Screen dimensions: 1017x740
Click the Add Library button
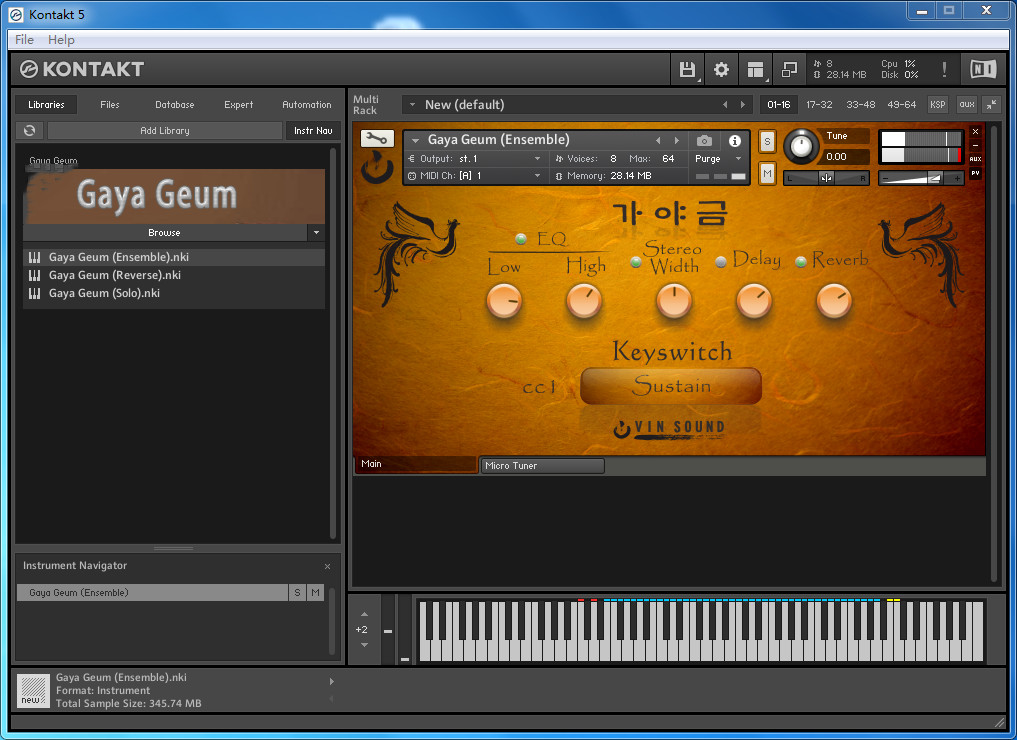(165, 130)
